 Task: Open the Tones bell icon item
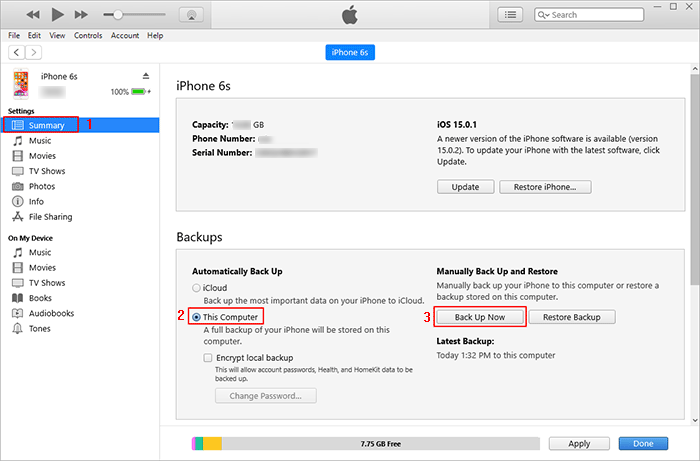click(x=17, y=328)
